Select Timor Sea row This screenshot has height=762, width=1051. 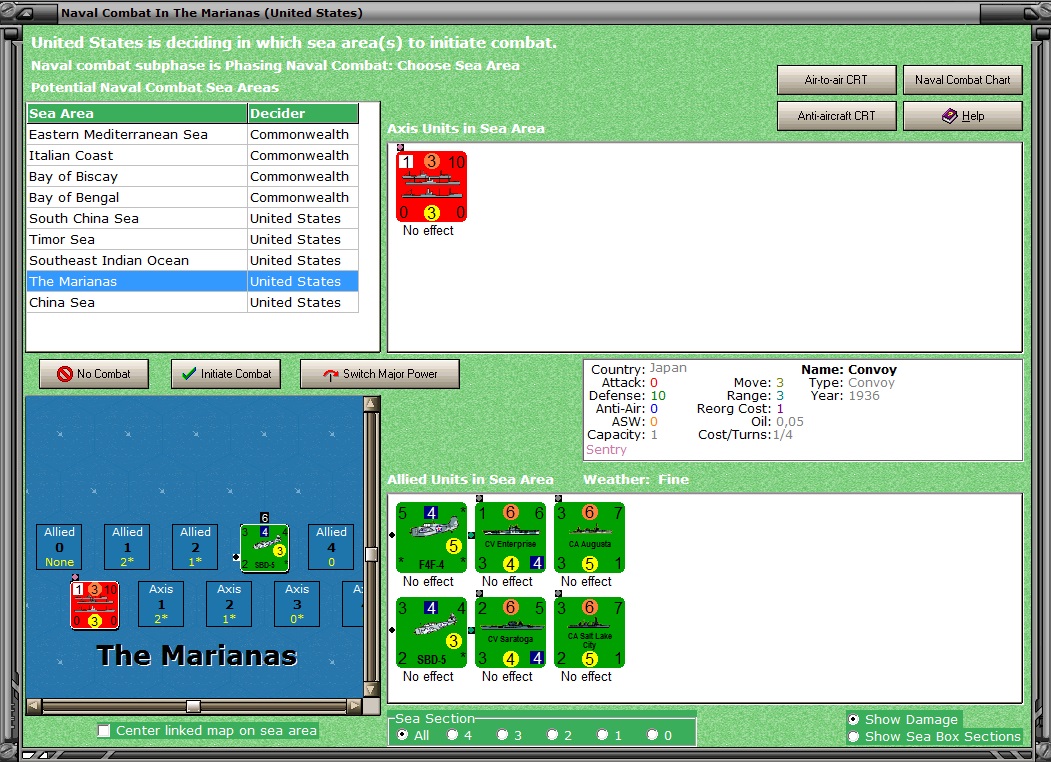[x=193, y=239]
